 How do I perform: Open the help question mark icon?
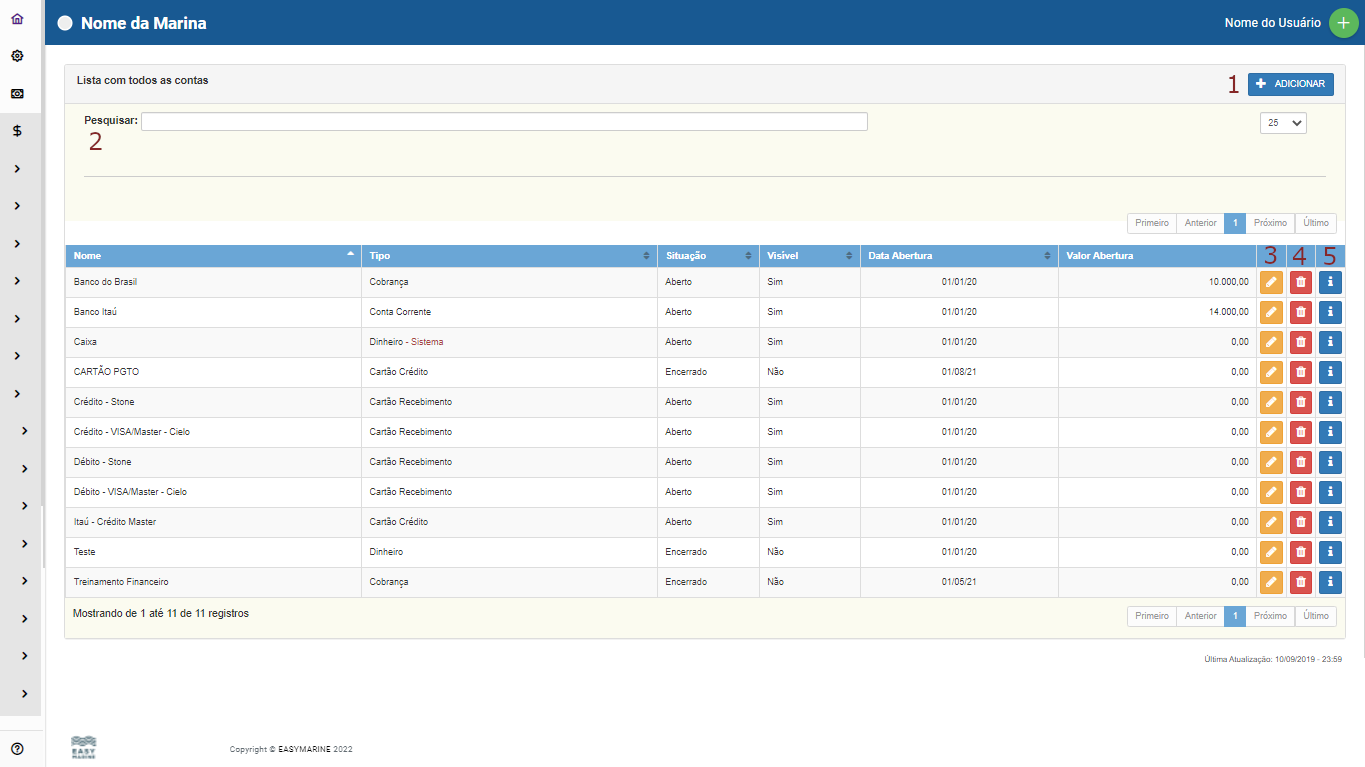(17, 748)
